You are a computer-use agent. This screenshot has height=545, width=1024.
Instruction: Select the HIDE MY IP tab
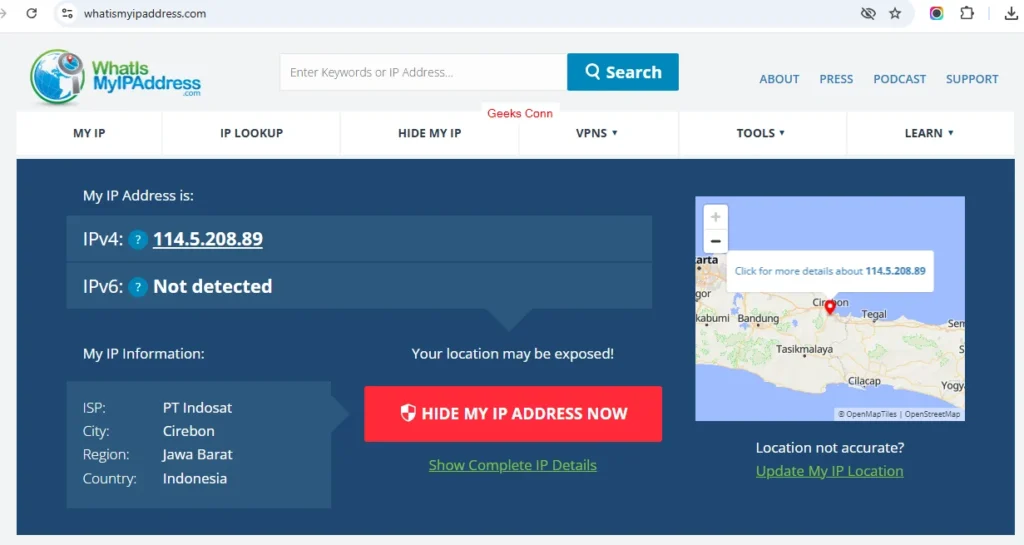pyautogui.click(x=430, y=133)
